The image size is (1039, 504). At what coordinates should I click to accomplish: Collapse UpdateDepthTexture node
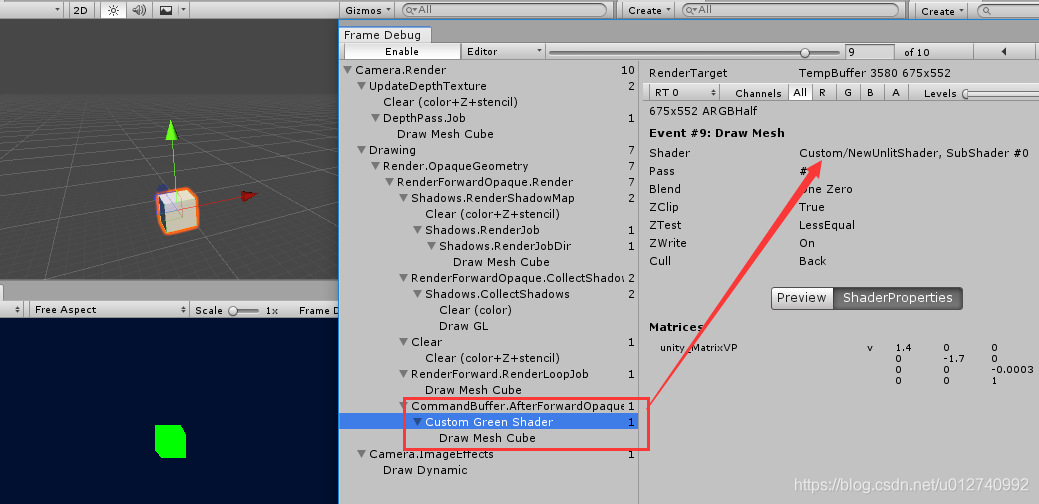point(362,86)
